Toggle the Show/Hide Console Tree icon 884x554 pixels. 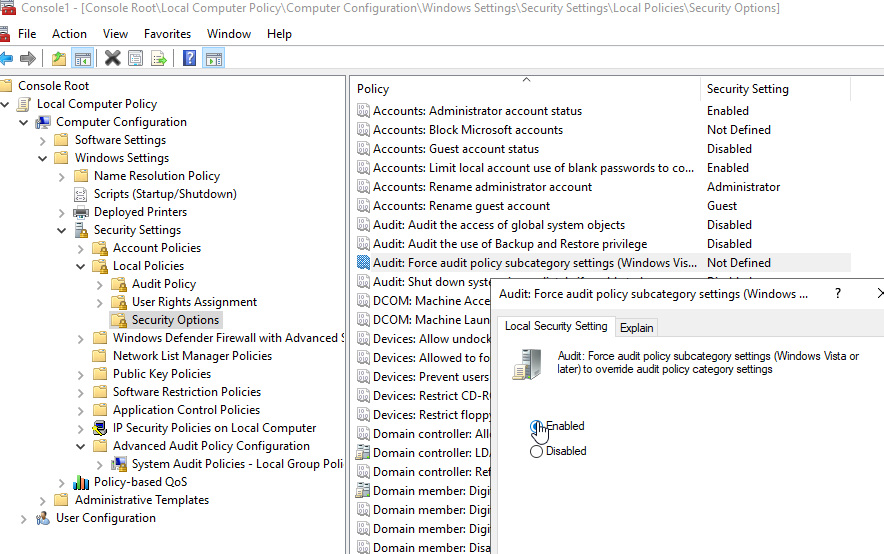coord(82,58)
